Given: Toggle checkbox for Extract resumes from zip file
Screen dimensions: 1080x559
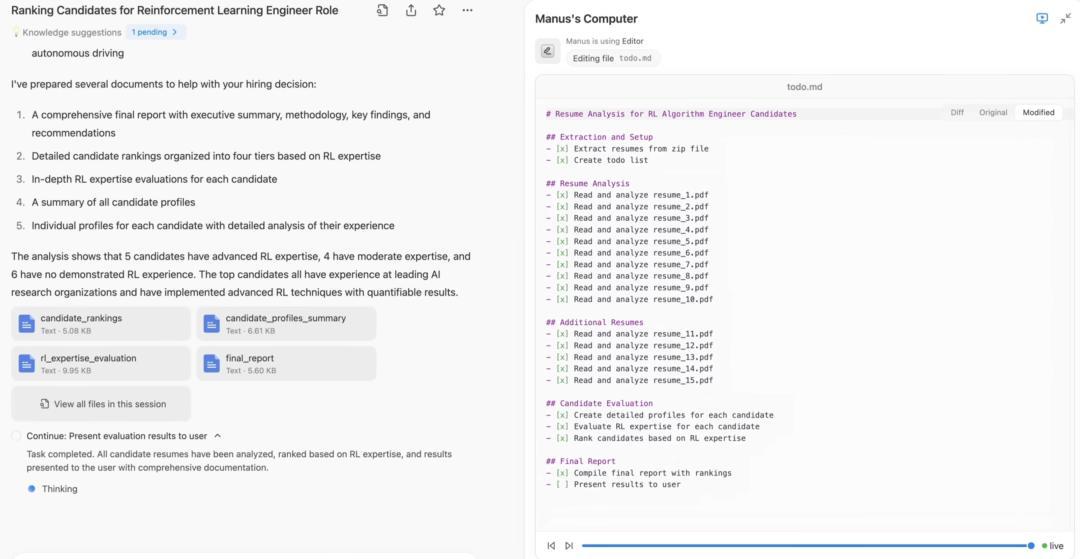Looking at the screenshot, I should pos(562,149).
